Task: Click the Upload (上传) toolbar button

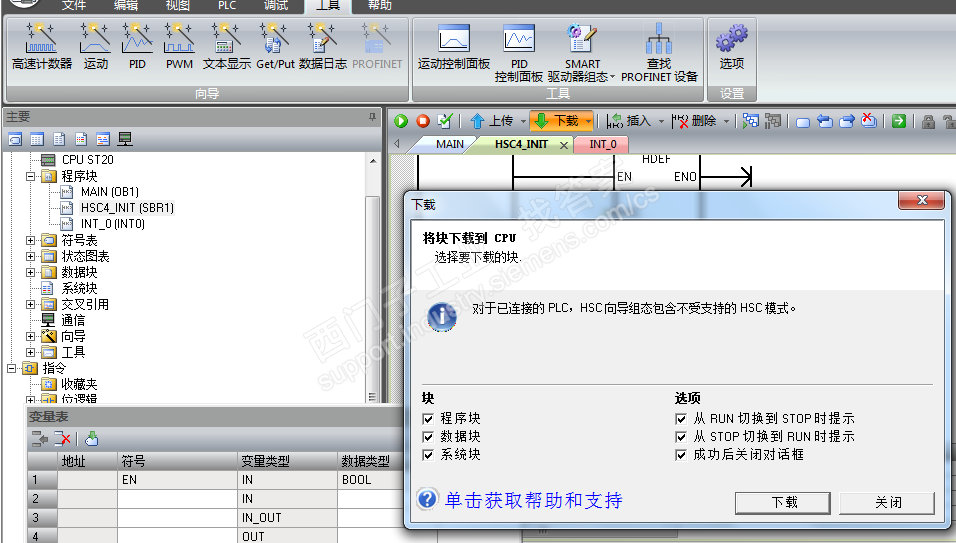Action: [491, 121]
